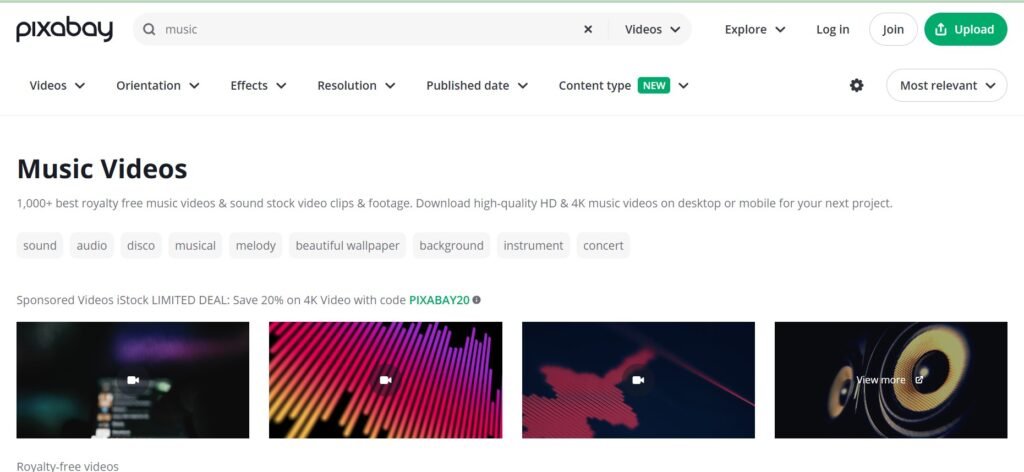
Task: Select the concert tag
Action: point(603,245)
